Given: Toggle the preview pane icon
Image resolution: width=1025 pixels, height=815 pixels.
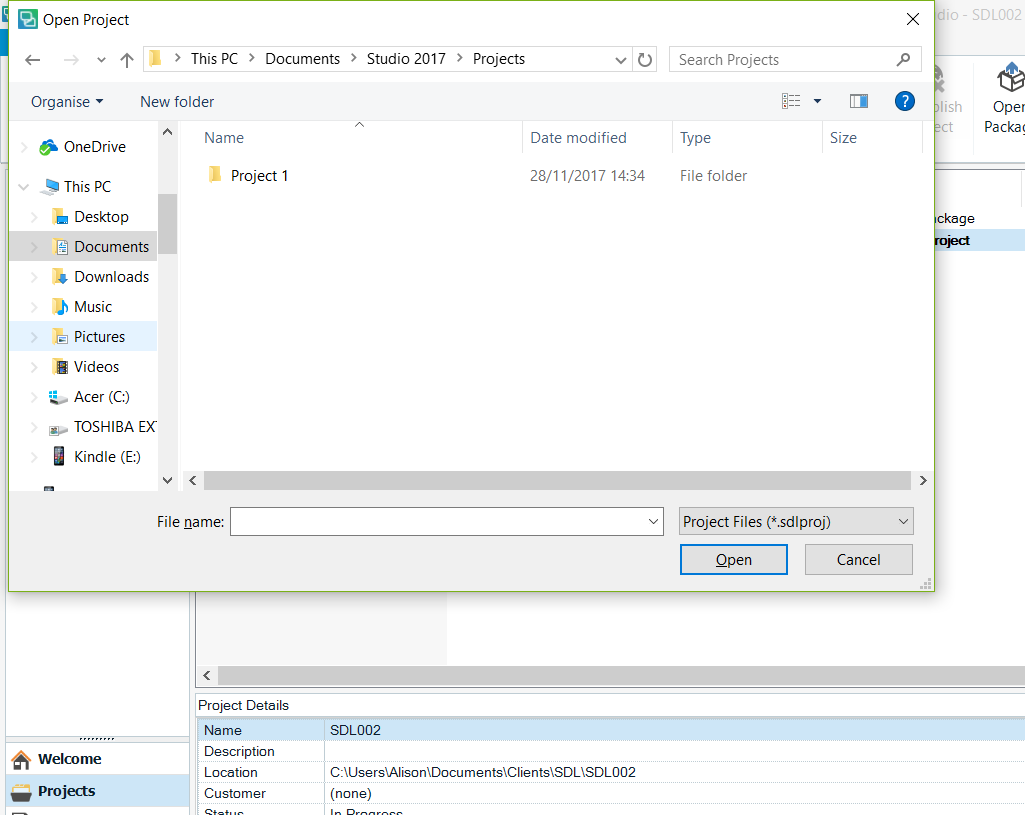Looking at the screenshot, I should point(858,101).
